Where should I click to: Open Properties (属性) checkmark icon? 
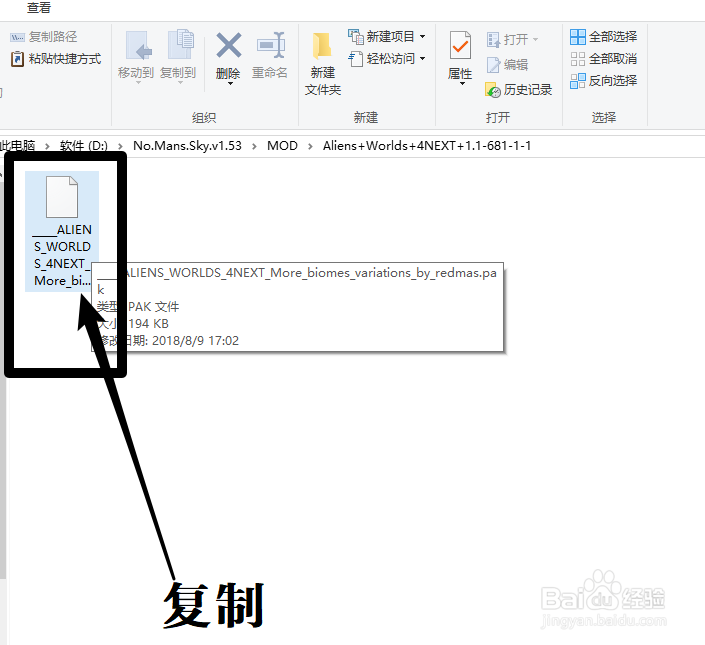[x=460, y=45]
